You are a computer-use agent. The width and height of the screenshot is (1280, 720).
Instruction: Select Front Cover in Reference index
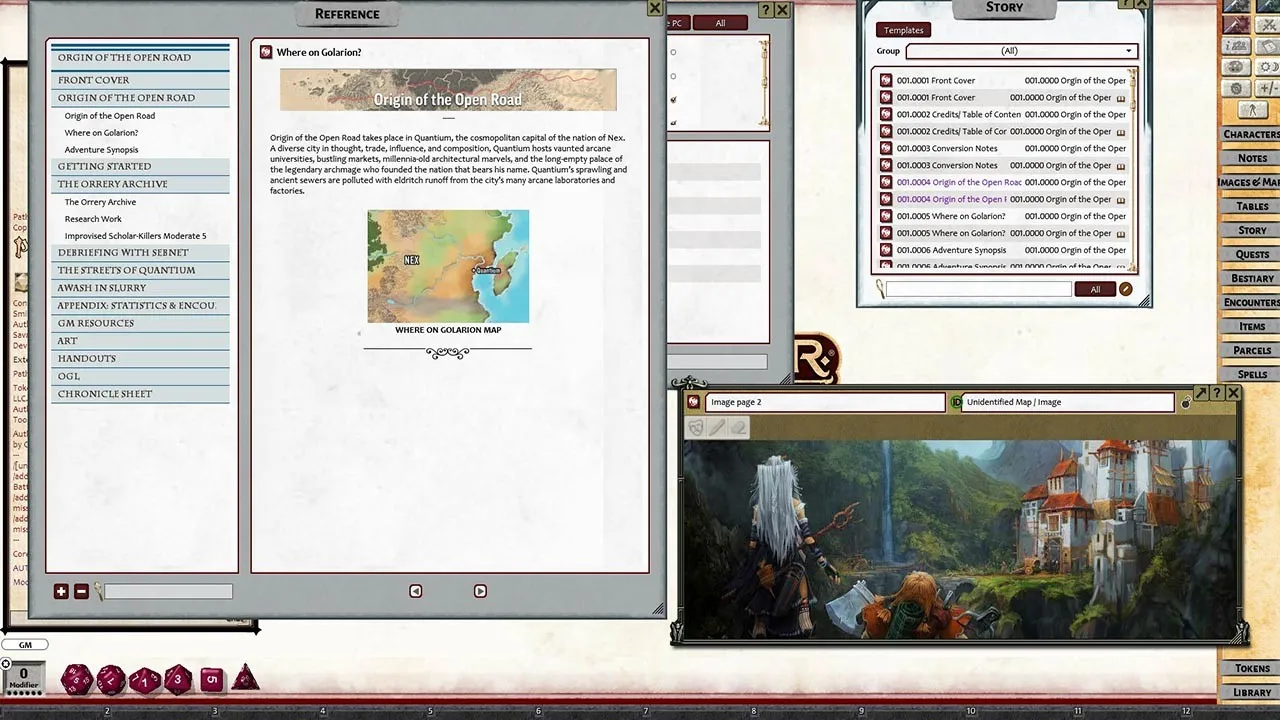(141, 80)
